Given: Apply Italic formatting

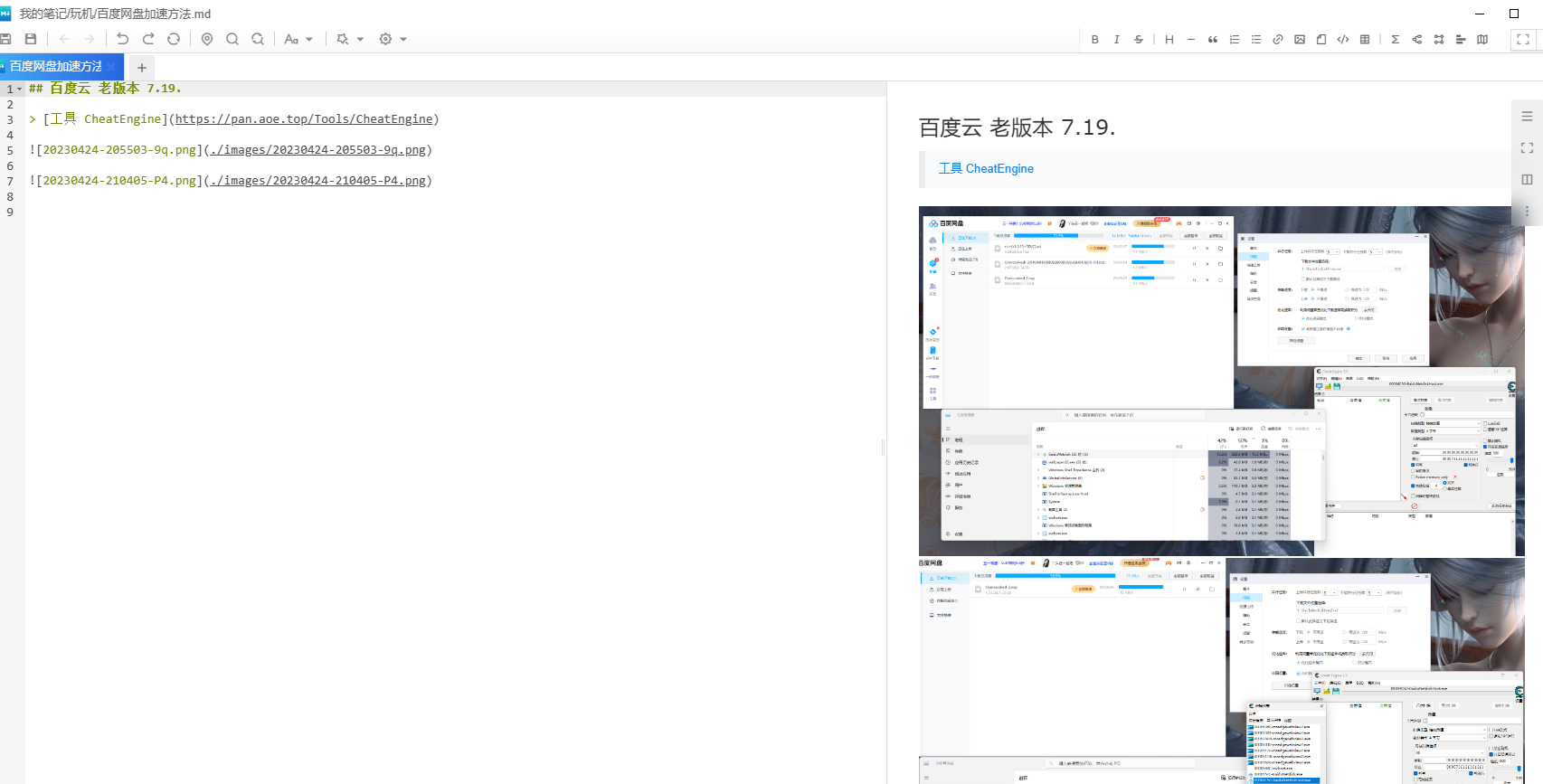Looking at the screenshot, I should [1116, 39].
